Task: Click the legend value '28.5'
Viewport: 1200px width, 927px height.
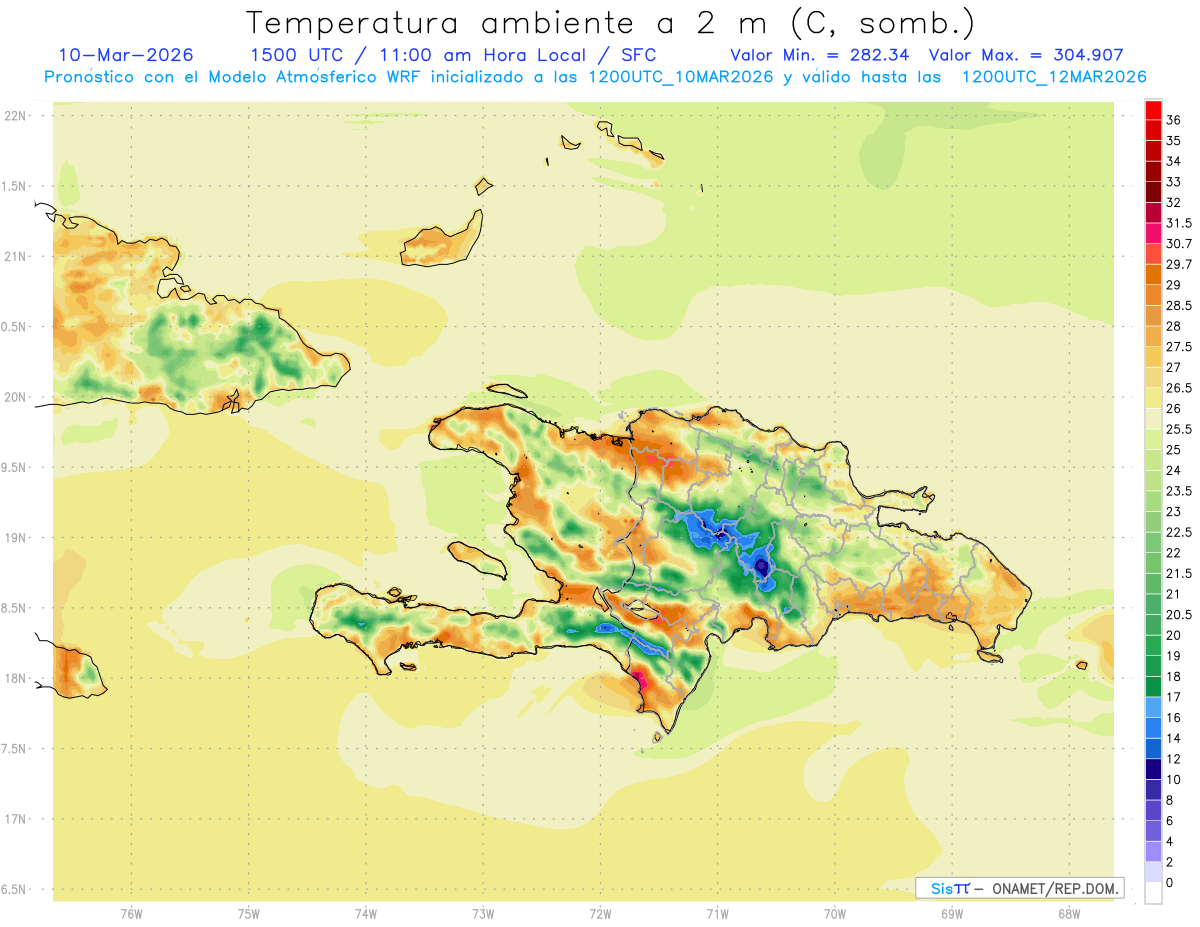Action: (1179, 305)
